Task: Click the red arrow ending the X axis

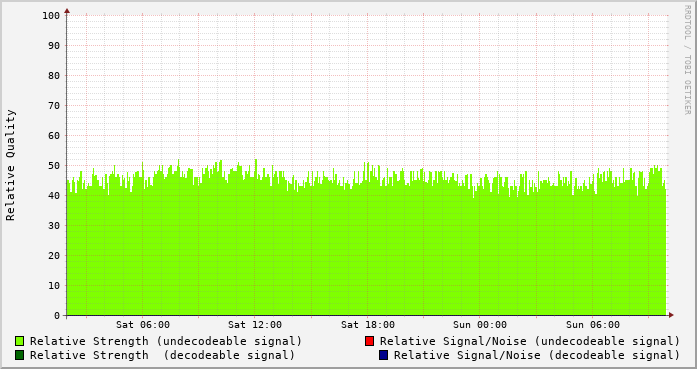Action: (671, 315)
